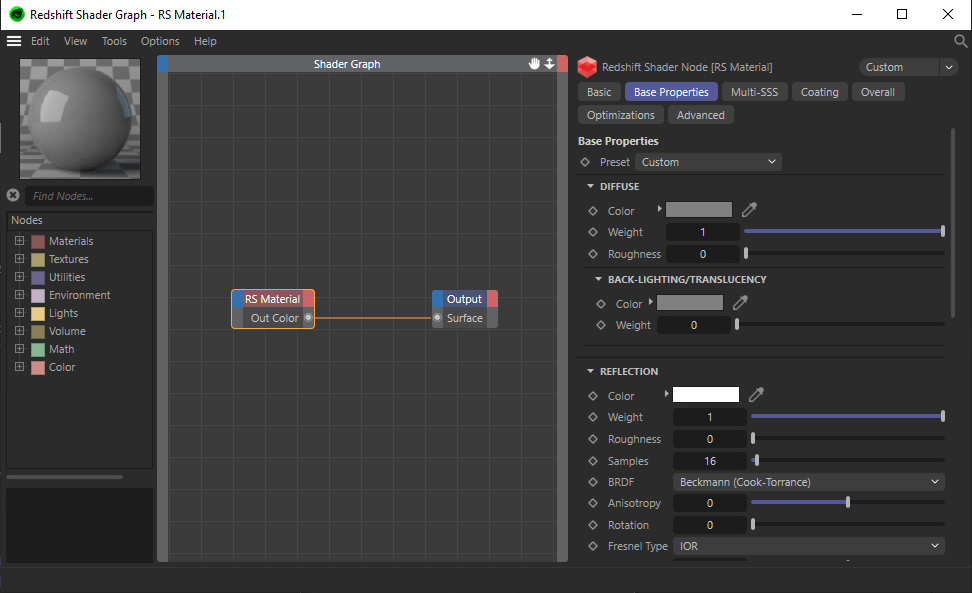972x593 pixels.
Task: Select the Base Properties tab
Action: pos(671,92)
